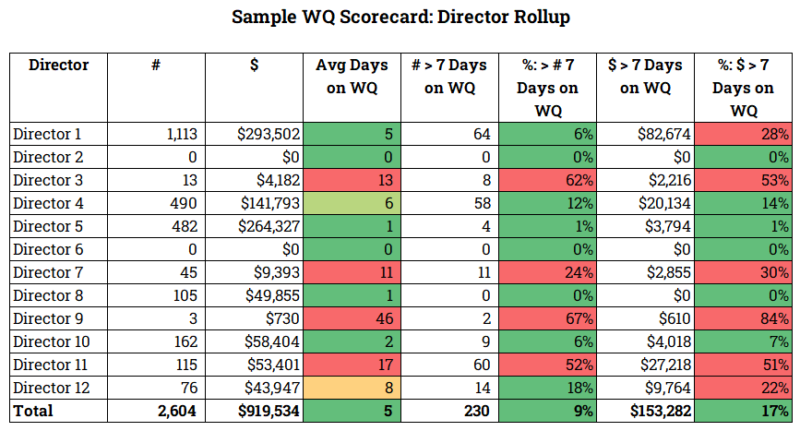
Task: Click the total amount $919,534
Action: [255, 410]
